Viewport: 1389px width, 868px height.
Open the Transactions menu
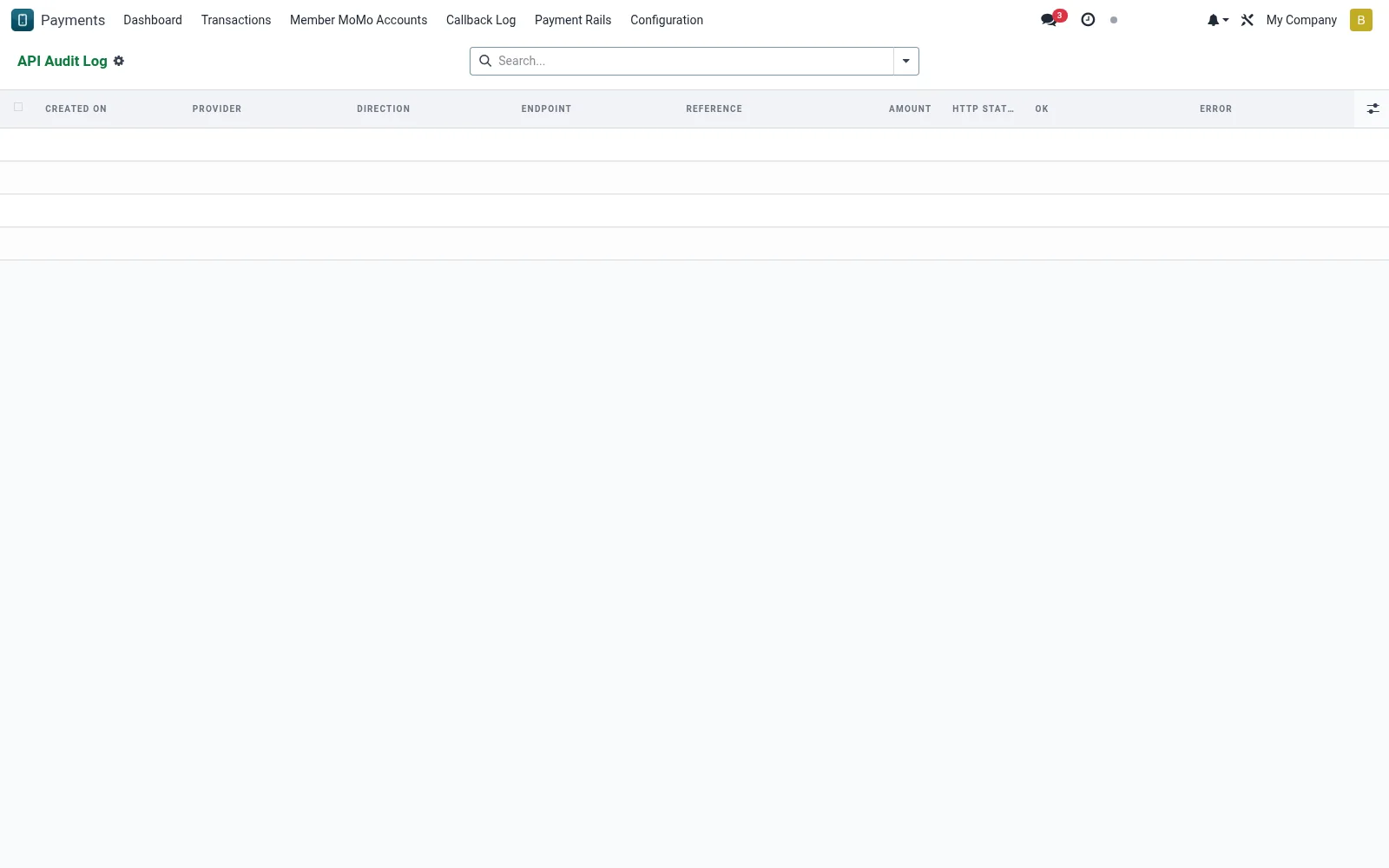coord(236,20)
